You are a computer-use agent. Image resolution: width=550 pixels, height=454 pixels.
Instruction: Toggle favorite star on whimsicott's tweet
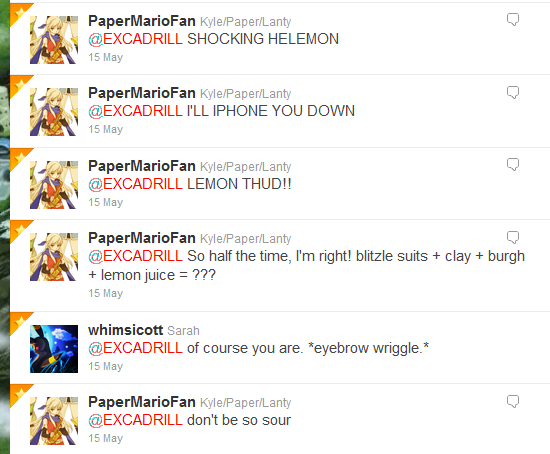click(x=19, y=321)
